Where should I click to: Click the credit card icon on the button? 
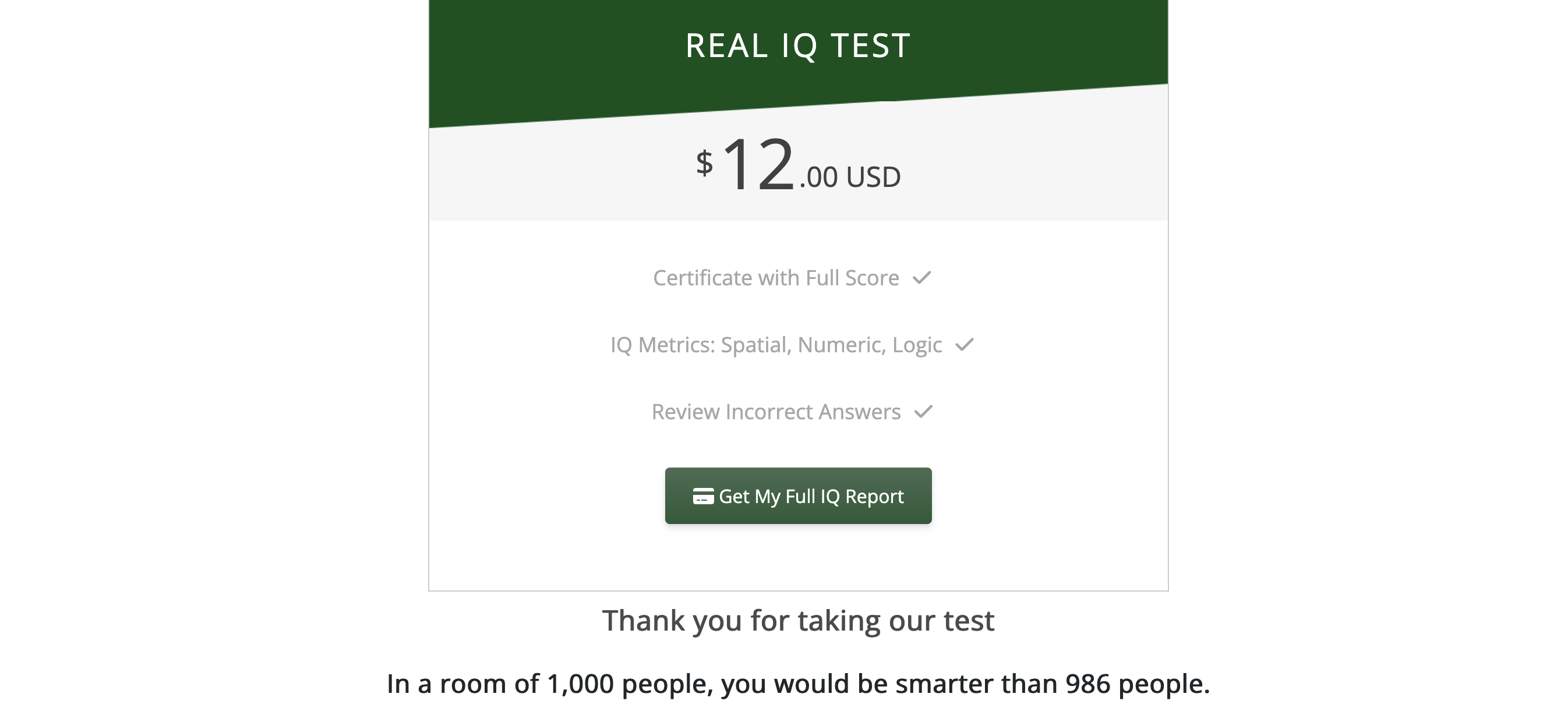[x=703, y=496]
